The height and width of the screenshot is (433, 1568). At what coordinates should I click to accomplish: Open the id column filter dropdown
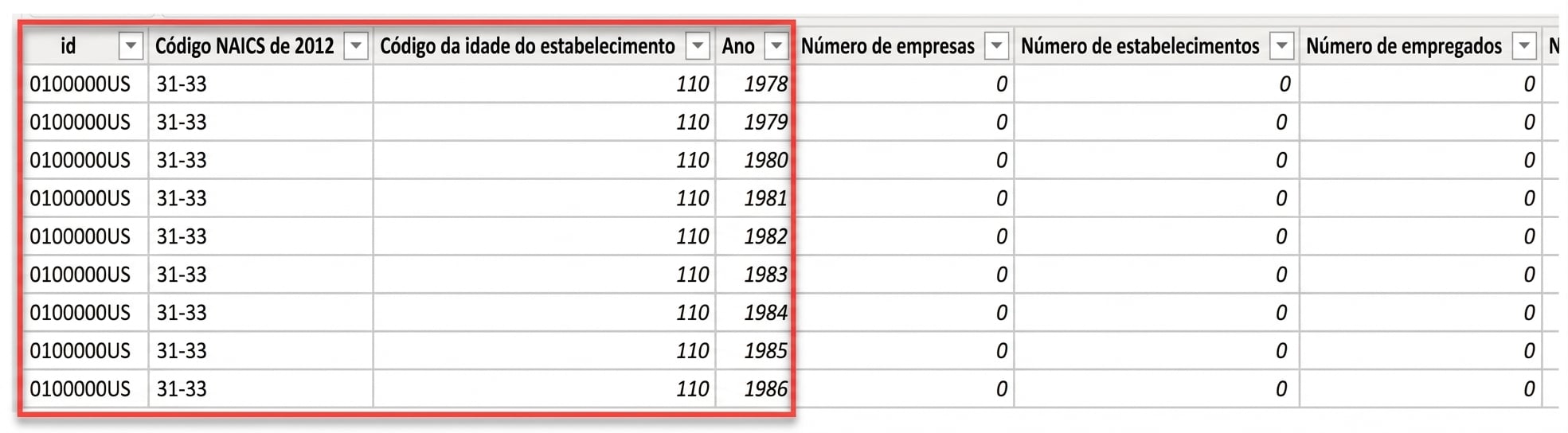pos(131,46)
